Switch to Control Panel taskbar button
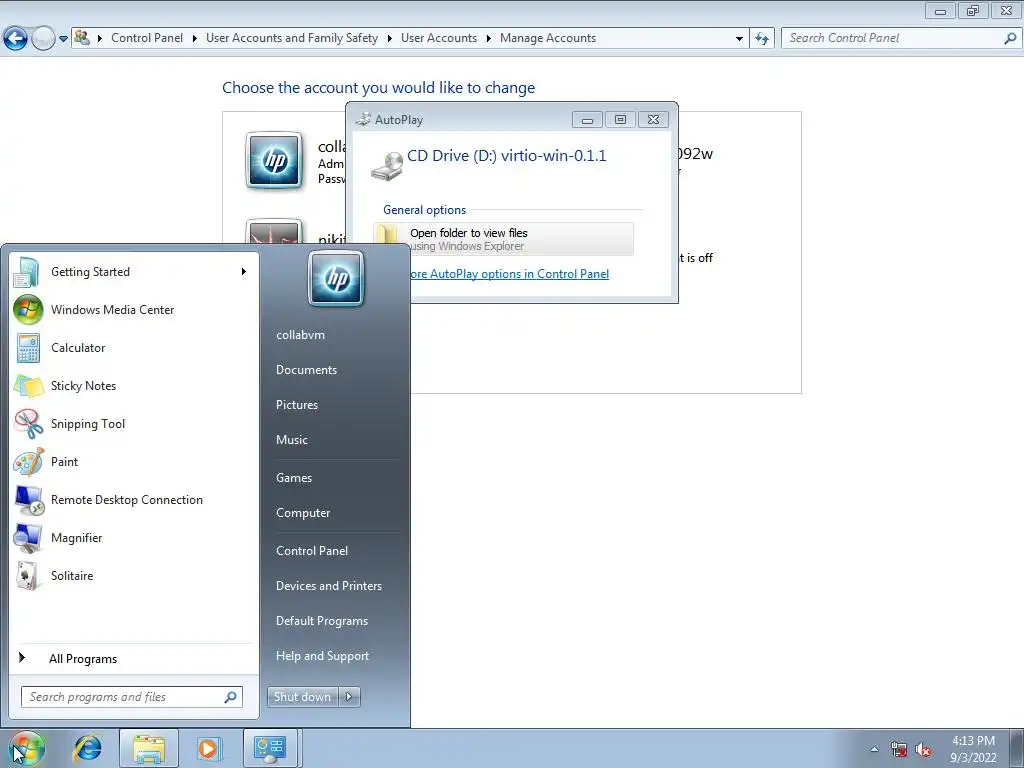The width and height of the screenshot is (1024, 768). pos(270,748)
